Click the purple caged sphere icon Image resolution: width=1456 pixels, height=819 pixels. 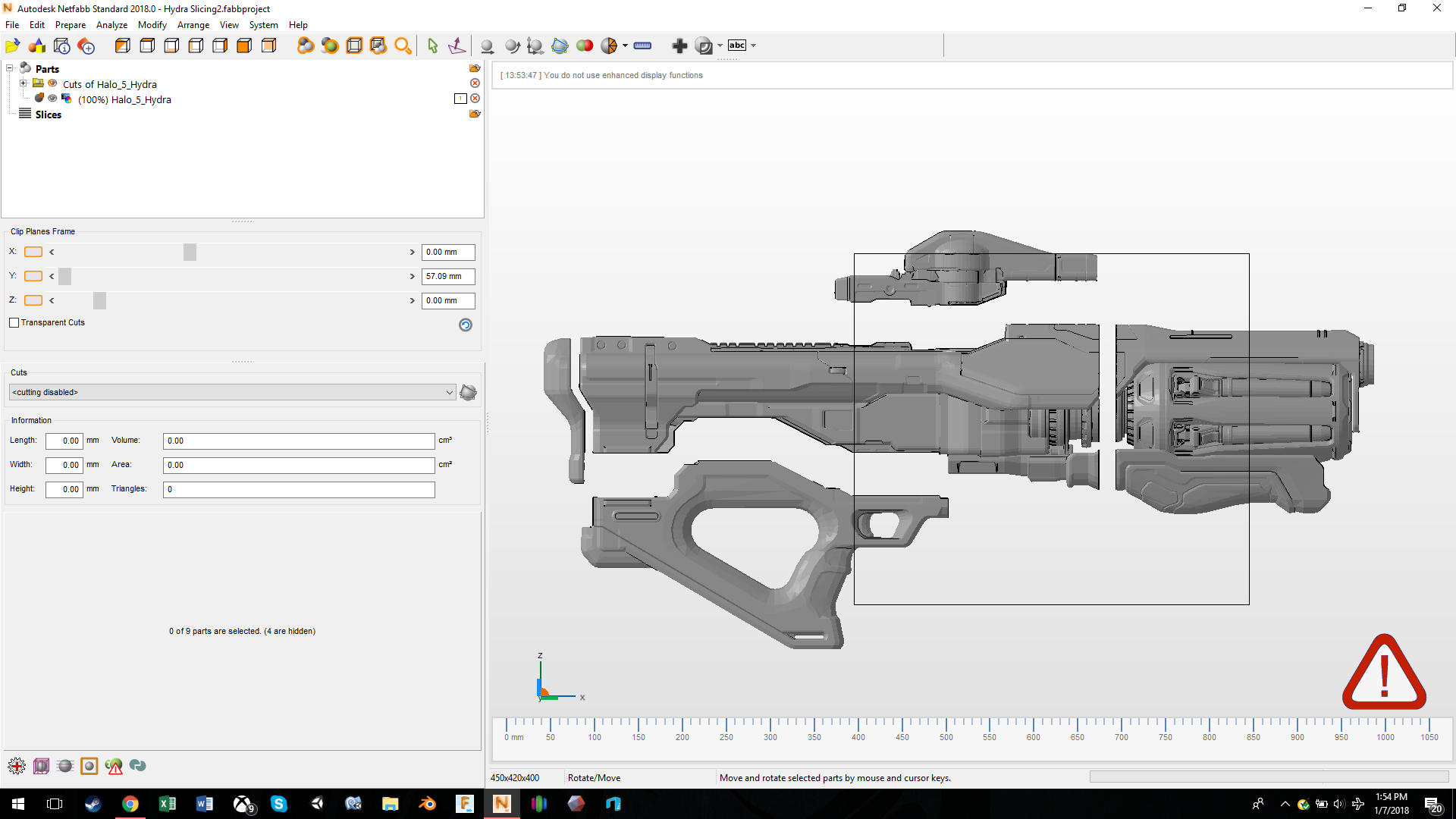(x=41, y=766)
